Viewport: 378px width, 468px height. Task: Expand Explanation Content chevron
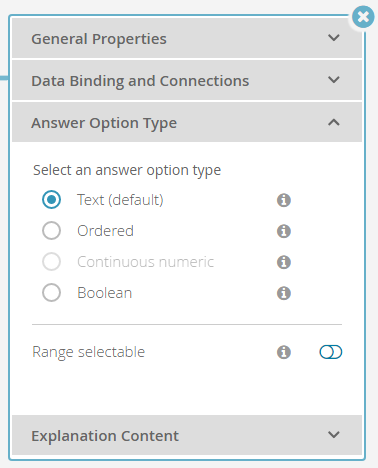point(334,435)
